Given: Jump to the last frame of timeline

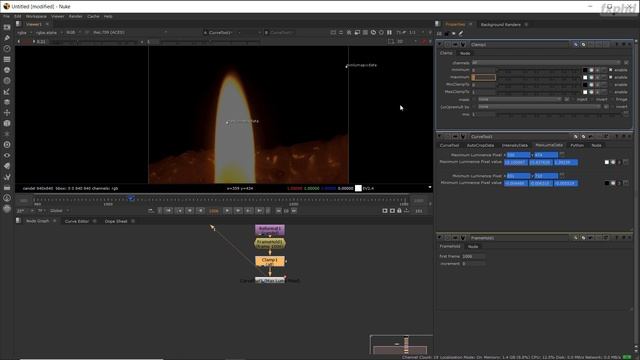Looking at the screenshot, I should pos(259,211).
